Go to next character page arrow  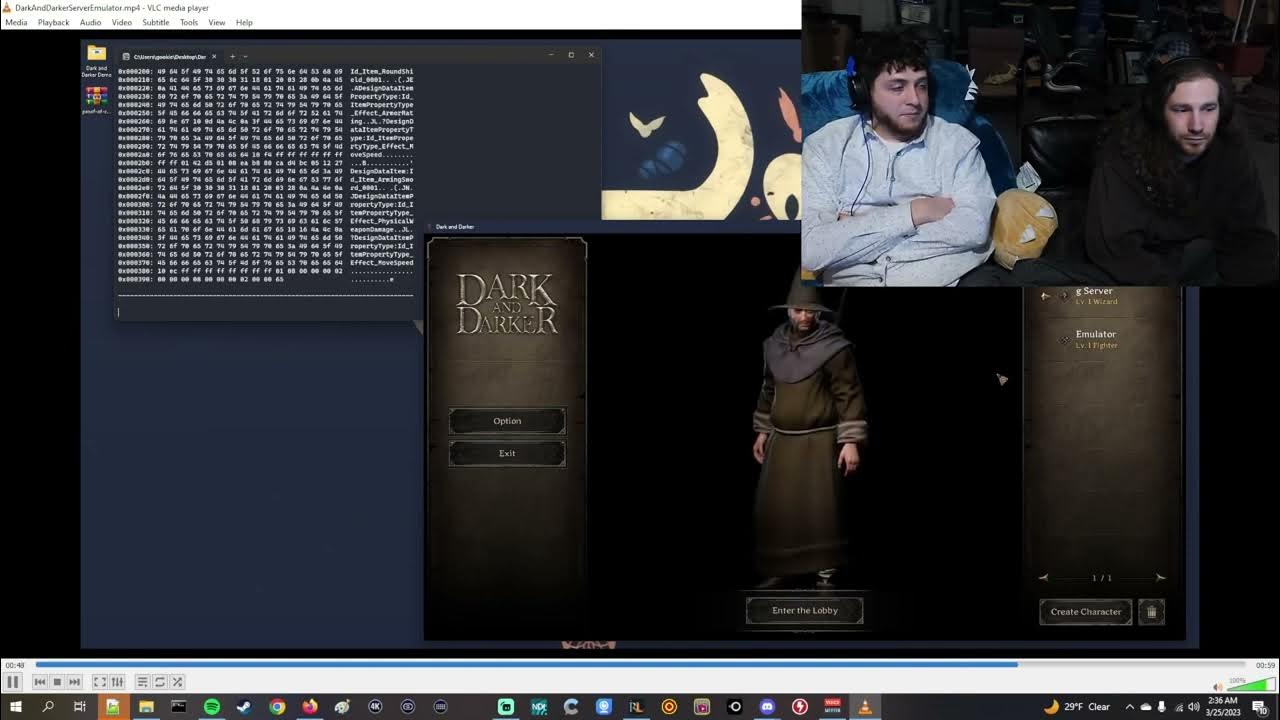[x=1160, y=578]
